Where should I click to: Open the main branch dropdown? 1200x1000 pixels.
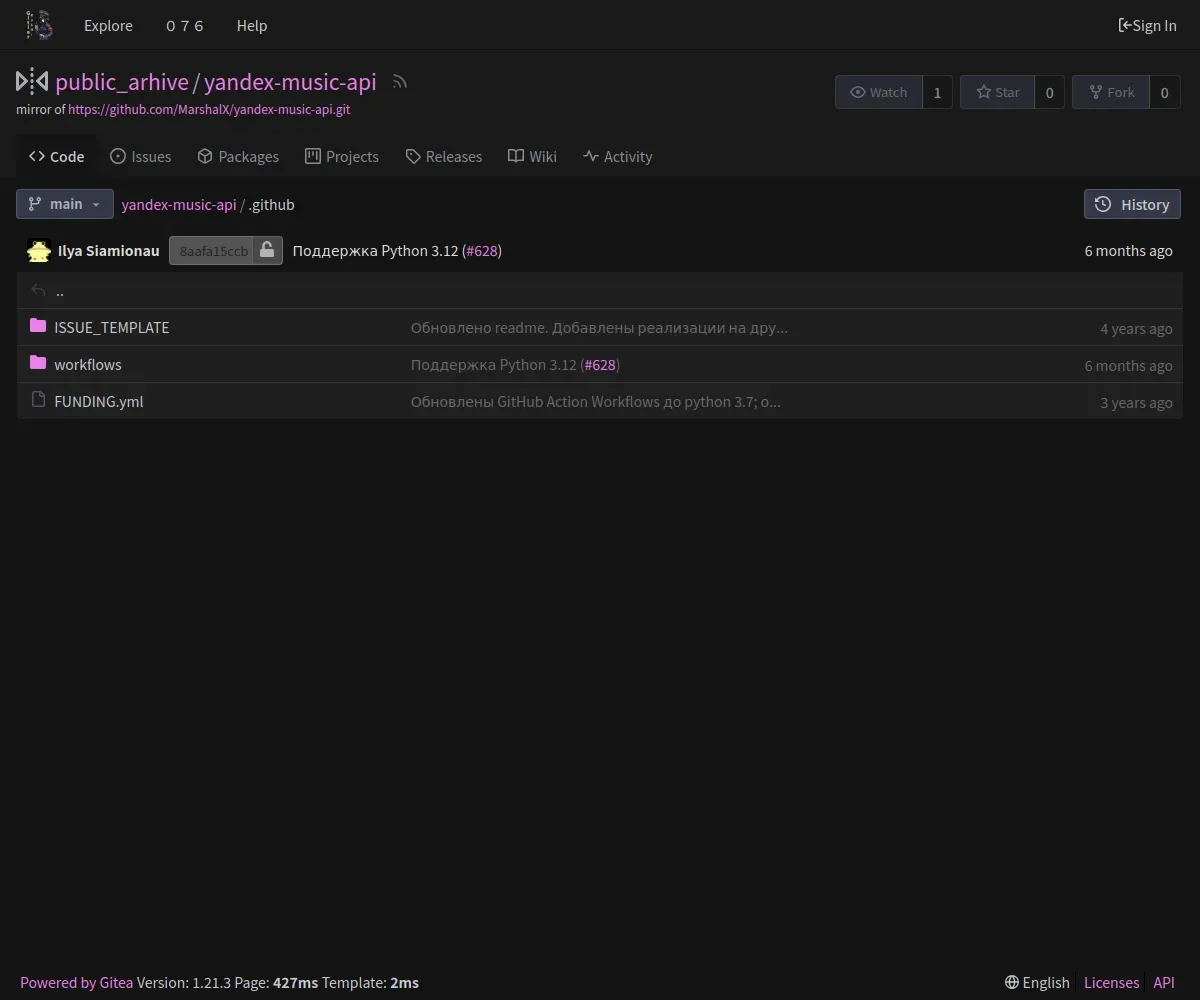65,204
